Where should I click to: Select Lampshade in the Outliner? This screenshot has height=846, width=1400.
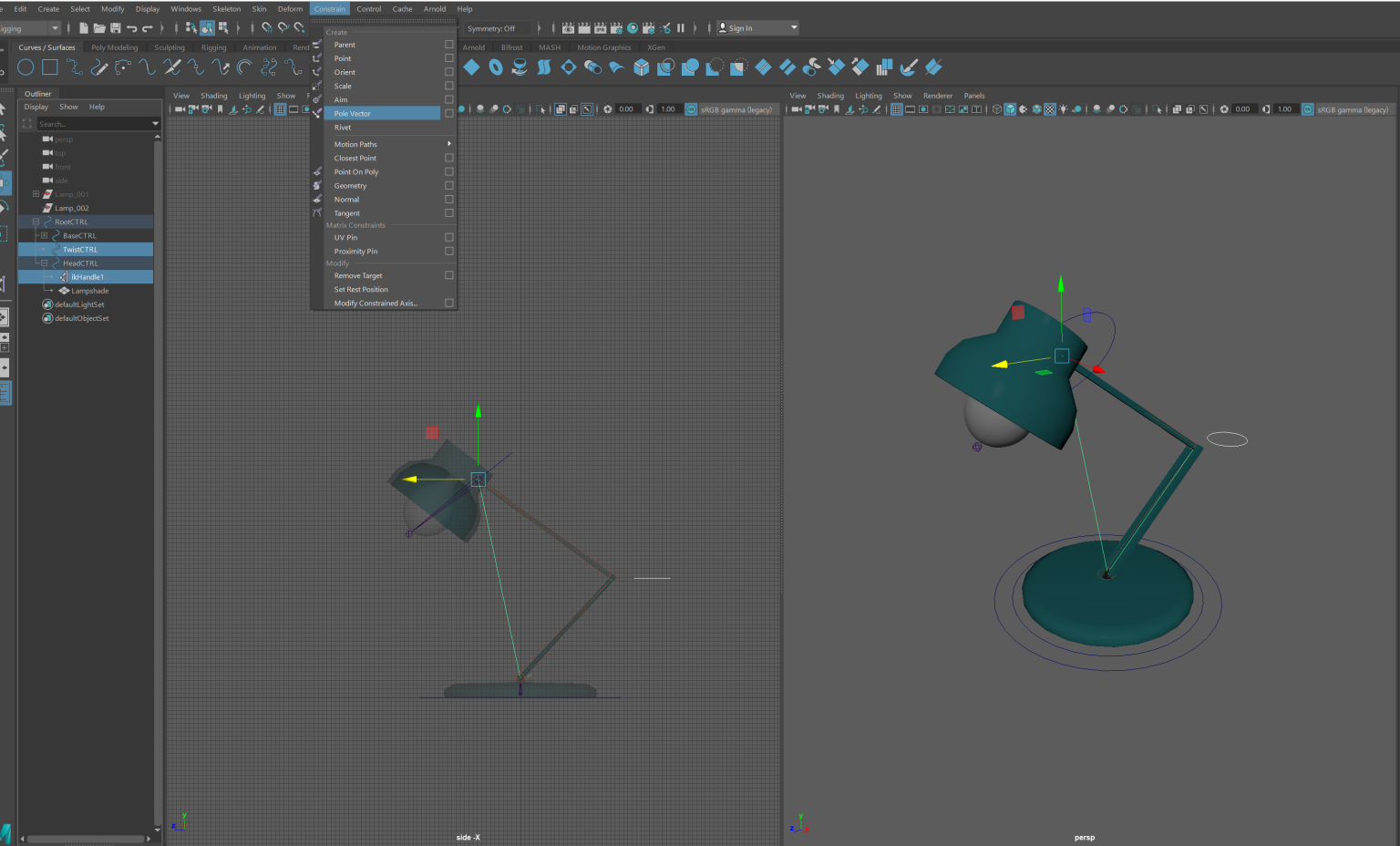coord(90,291)
